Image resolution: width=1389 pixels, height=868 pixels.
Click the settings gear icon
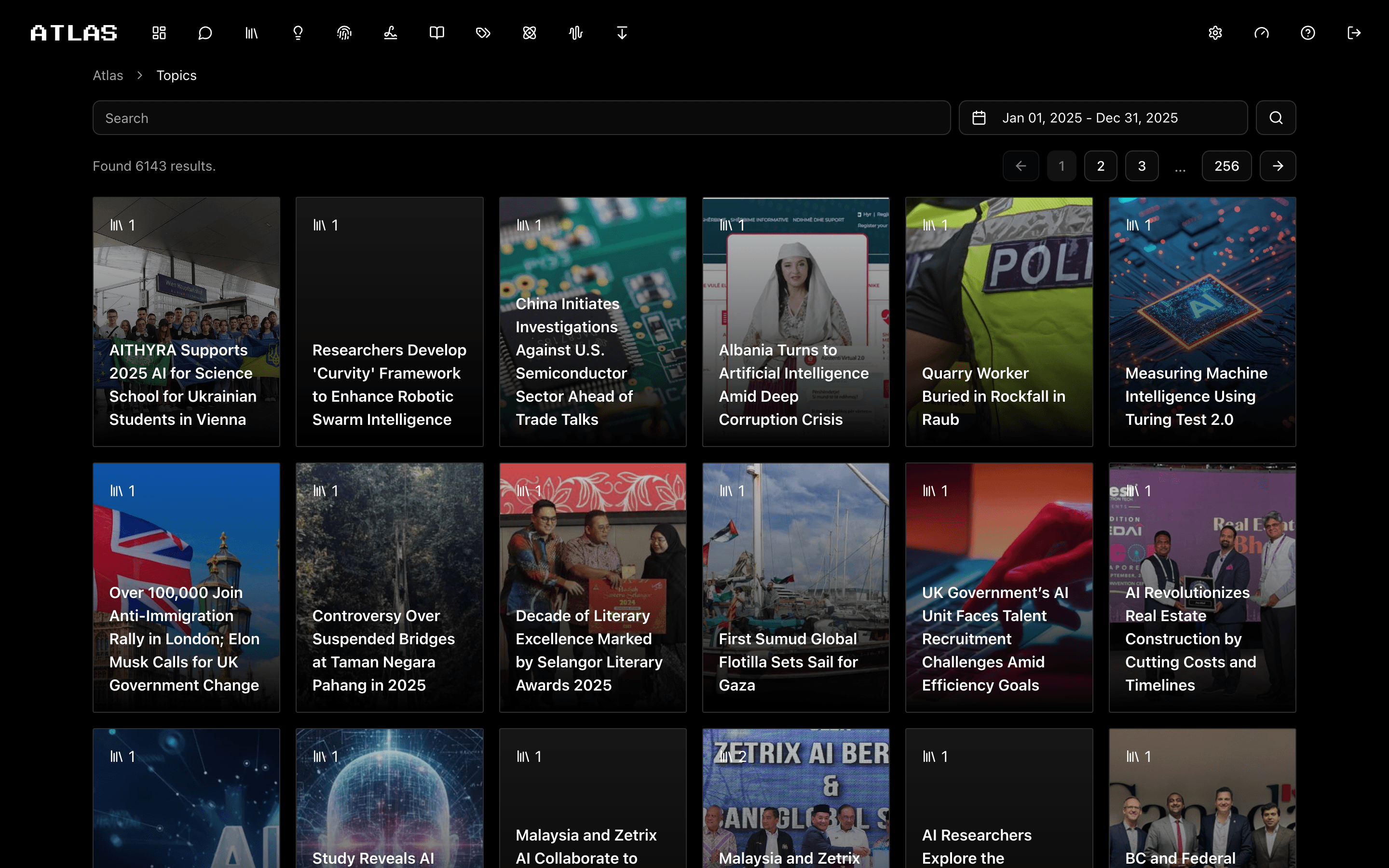click(1215, 33)
